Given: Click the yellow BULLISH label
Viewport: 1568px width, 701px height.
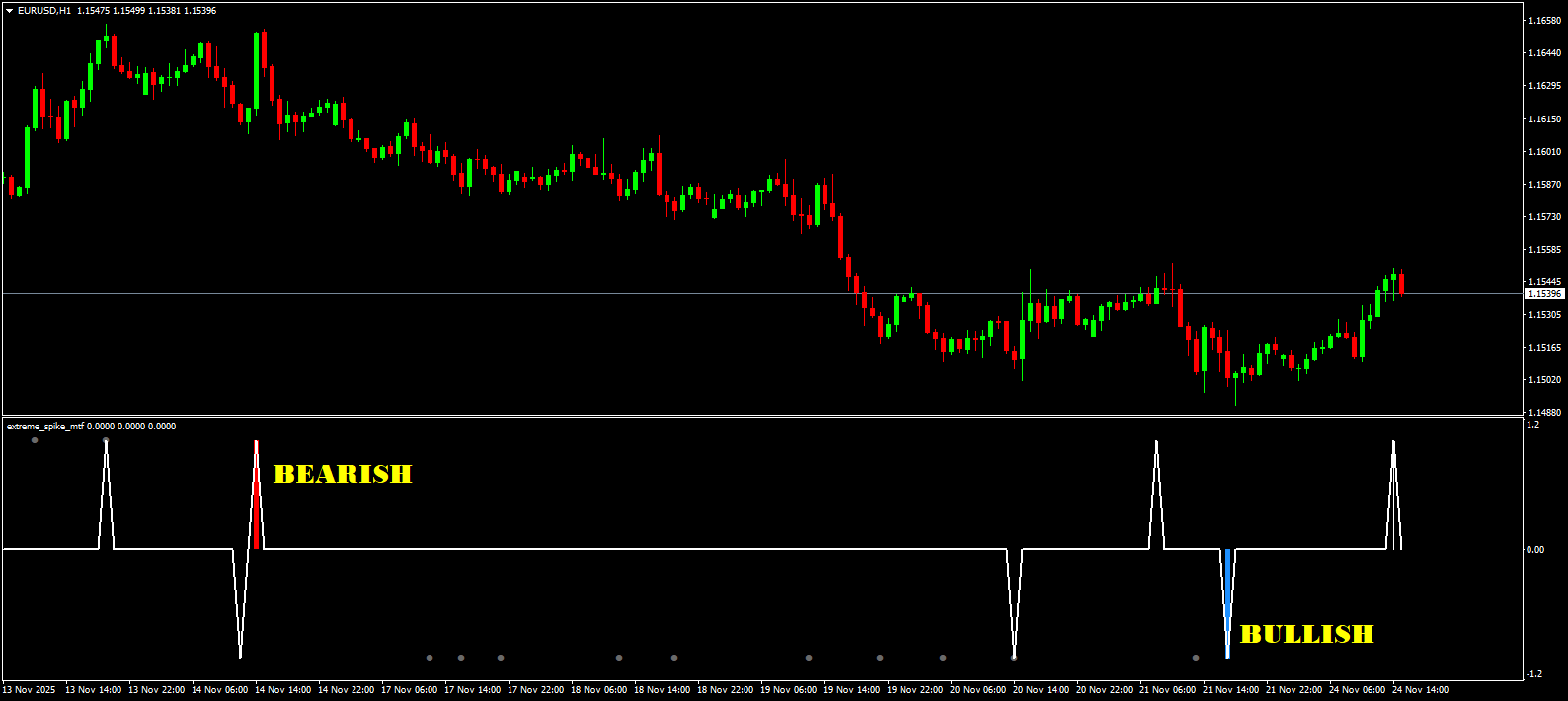Looking at the screenshot, I should point(1306,634).
